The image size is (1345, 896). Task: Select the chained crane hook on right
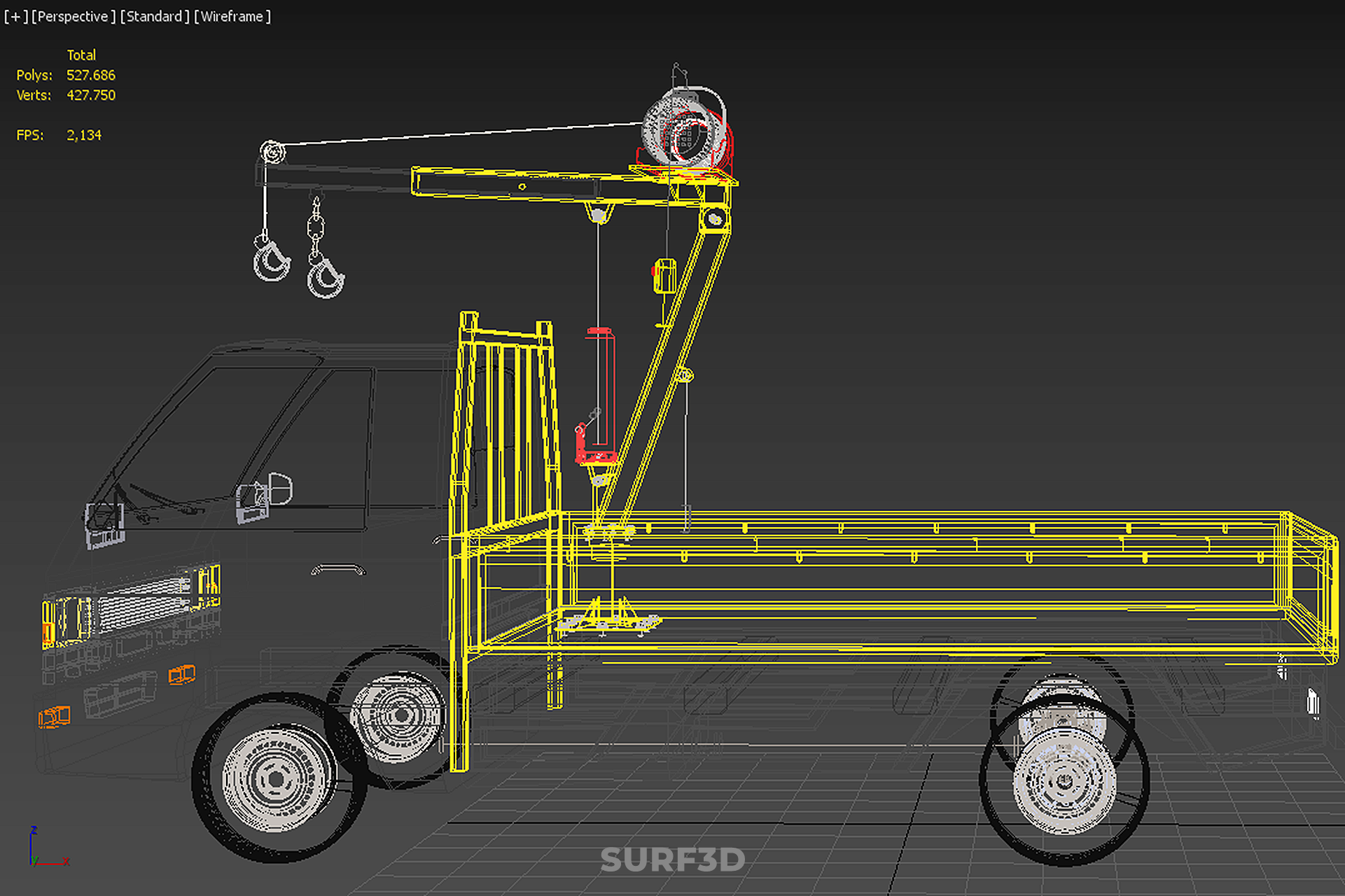click(x=324, y=277)
